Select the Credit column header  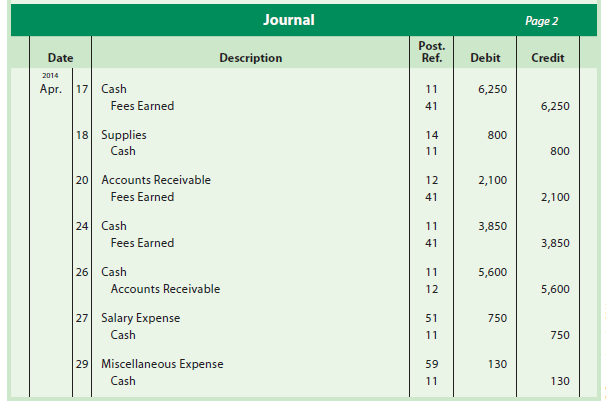[x=547, y=58]
